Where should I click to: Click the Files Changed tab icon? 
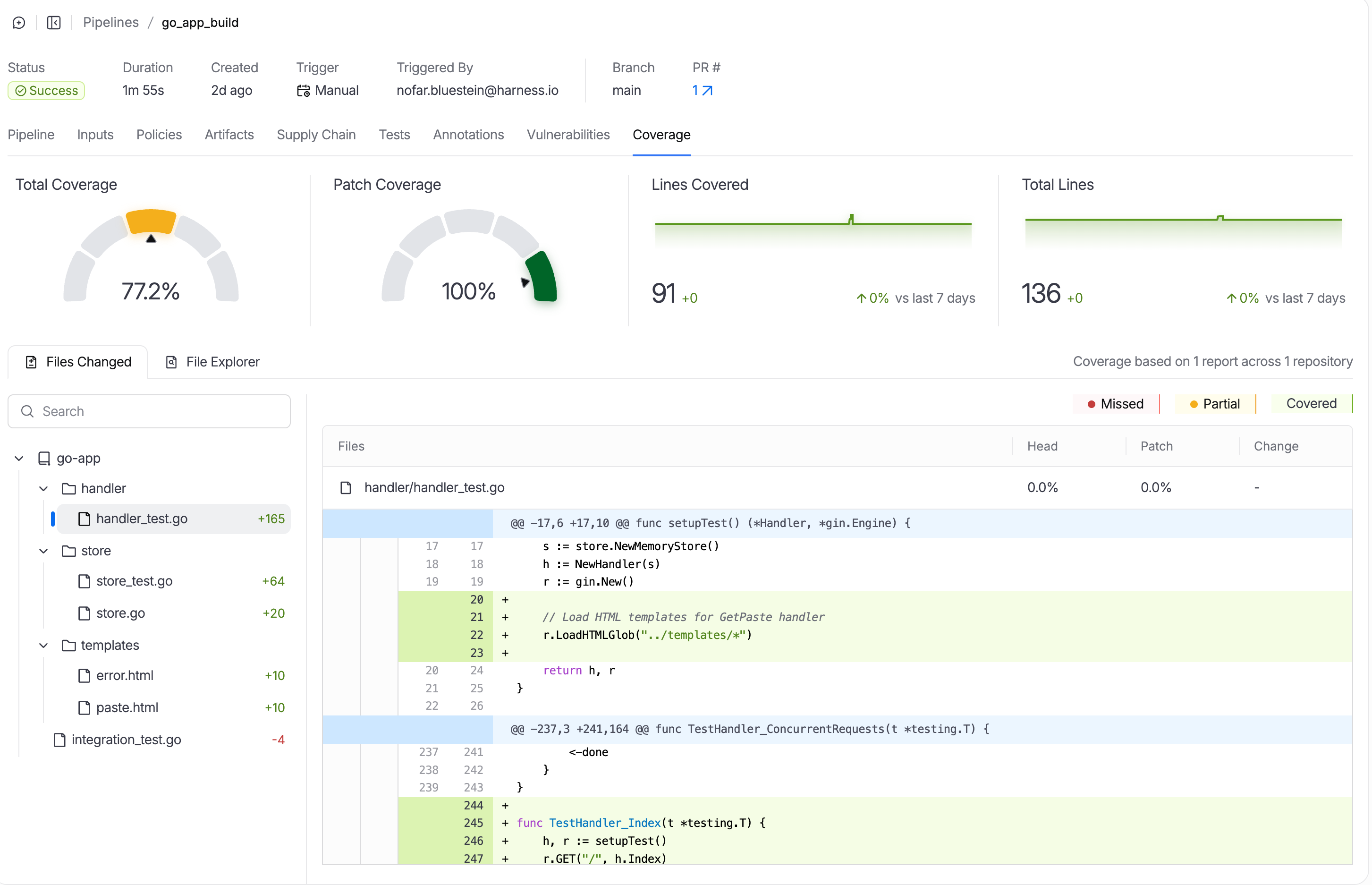tap(32, 362)
